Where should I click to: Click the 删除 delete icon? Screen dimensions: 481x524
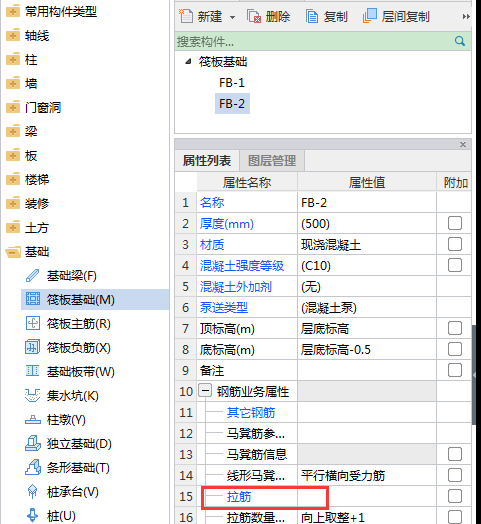pos(254,16)
